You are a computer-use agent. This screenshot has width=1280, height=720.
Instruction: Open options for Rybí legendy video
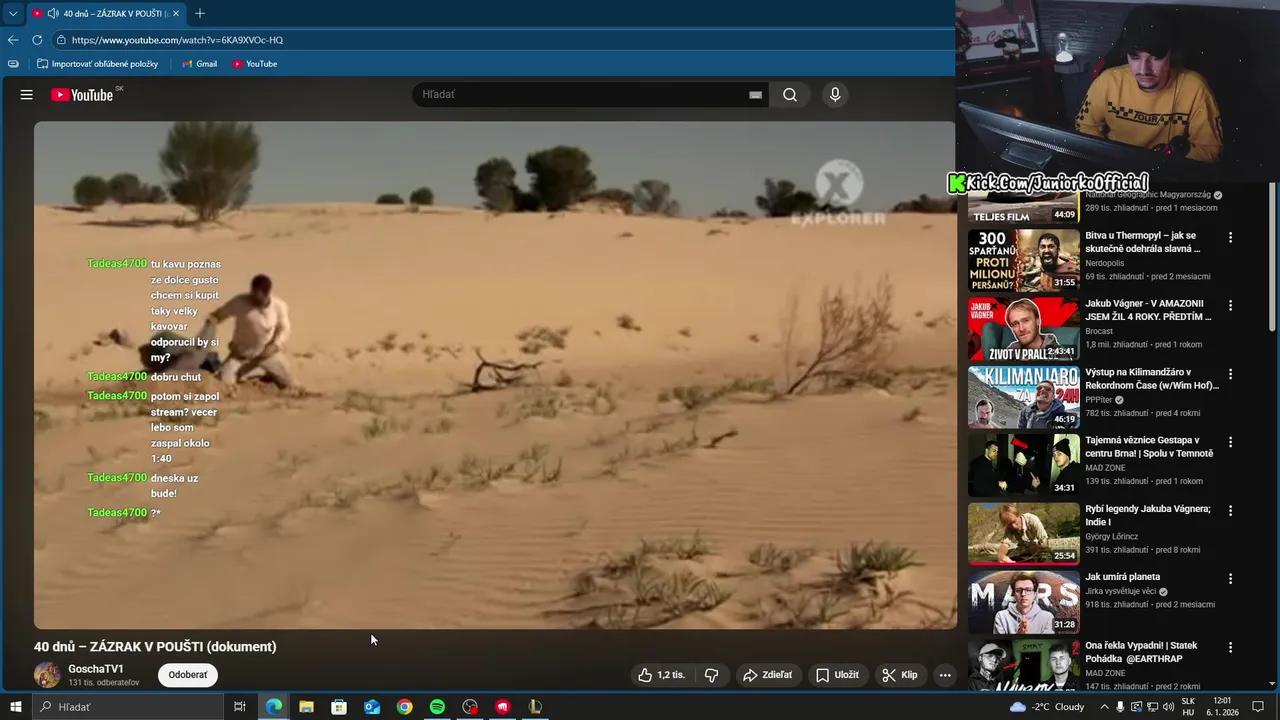pos(1231,511)
